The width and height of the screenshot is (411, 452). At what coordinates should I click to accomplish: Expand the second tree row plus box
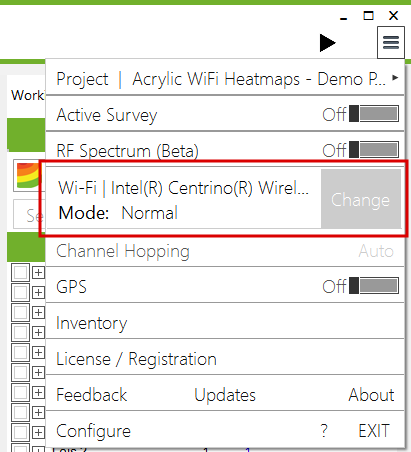coord(38,293)
